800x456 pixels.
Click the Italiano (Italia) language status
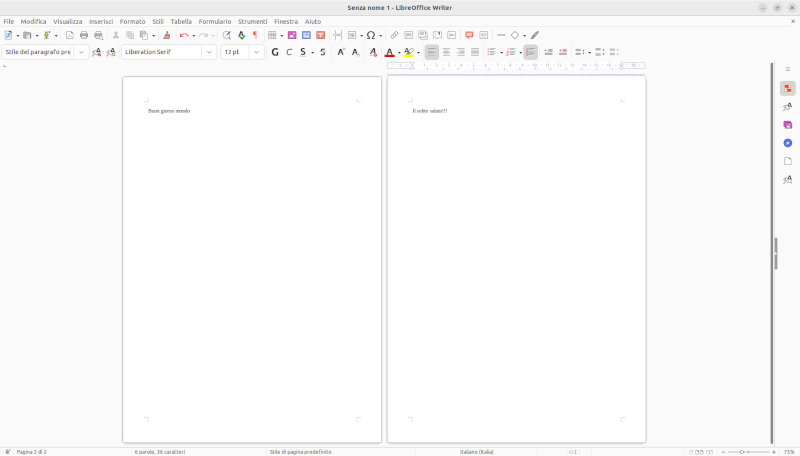(x=476, y=452)
